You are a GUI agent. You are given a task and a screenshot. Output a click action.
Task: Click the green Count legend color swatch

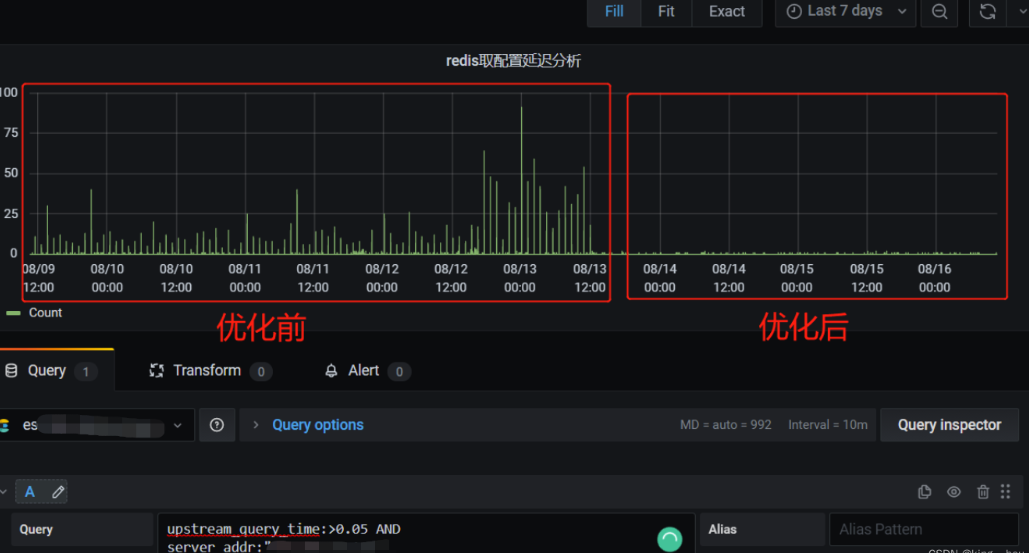coord(13,313)
